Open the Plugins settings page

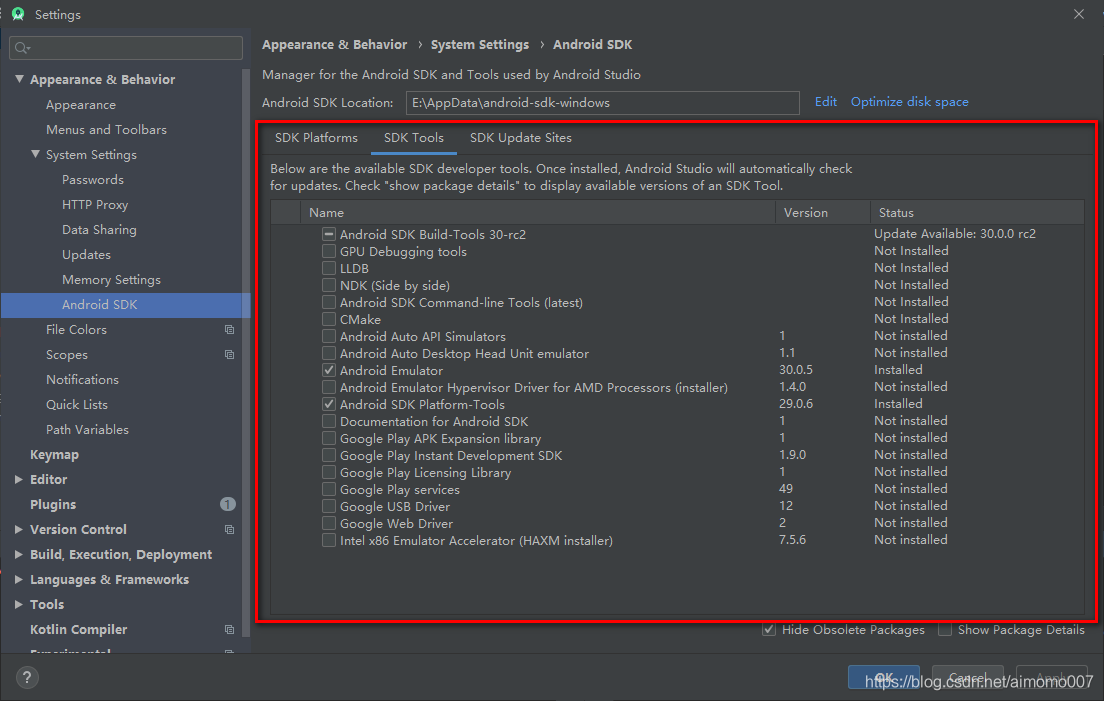tap(53, 505)
